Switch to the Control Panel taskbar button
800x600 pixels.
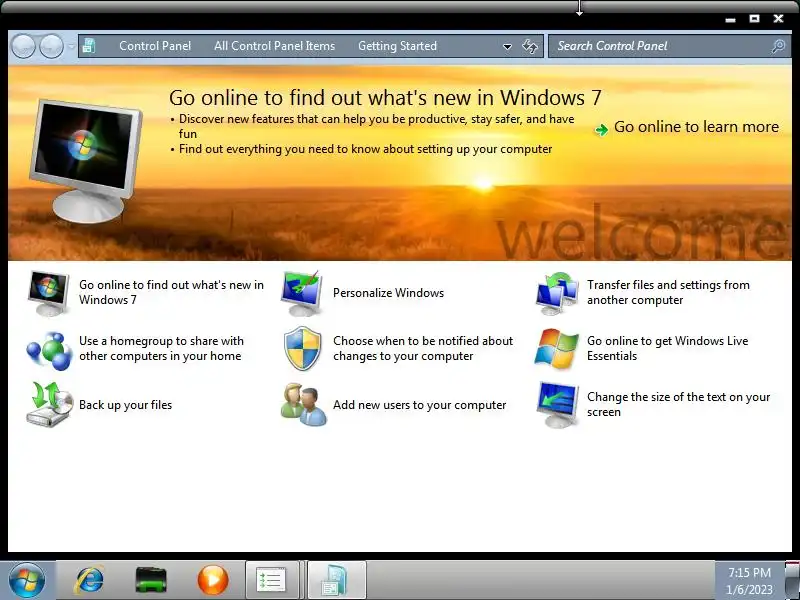click(337, 580)
